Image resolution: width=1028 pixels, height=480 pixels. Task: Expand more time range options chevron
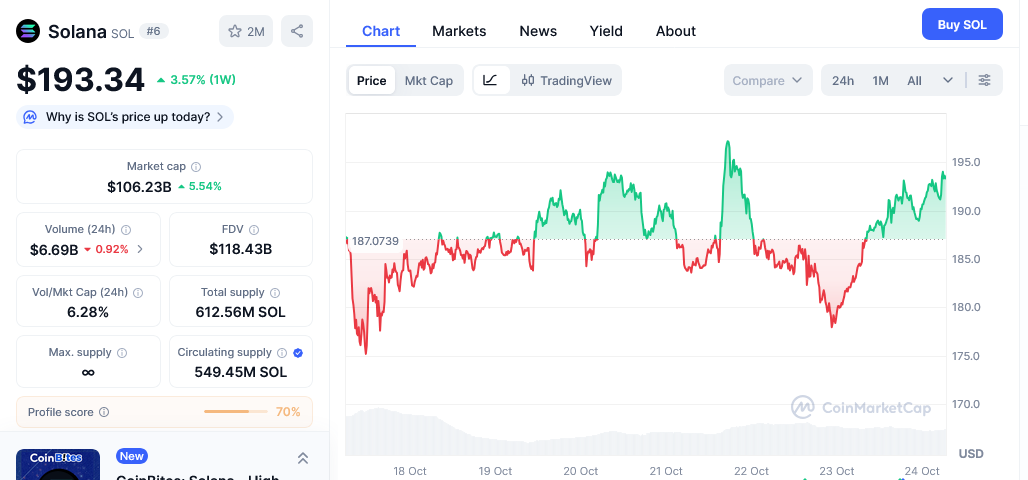[x=947, y=80]
